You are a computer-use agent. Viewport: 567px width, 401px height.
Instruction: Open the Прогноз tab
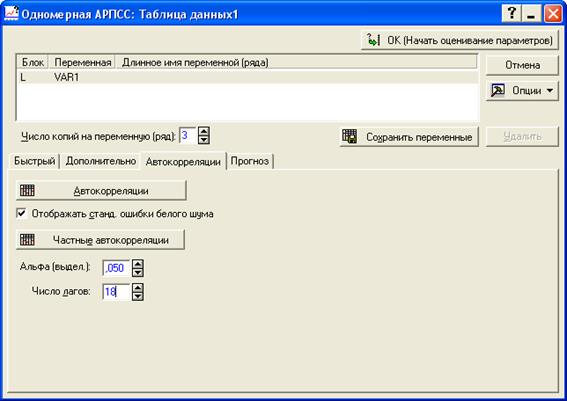pyautogui.click(x=250, y=161)
